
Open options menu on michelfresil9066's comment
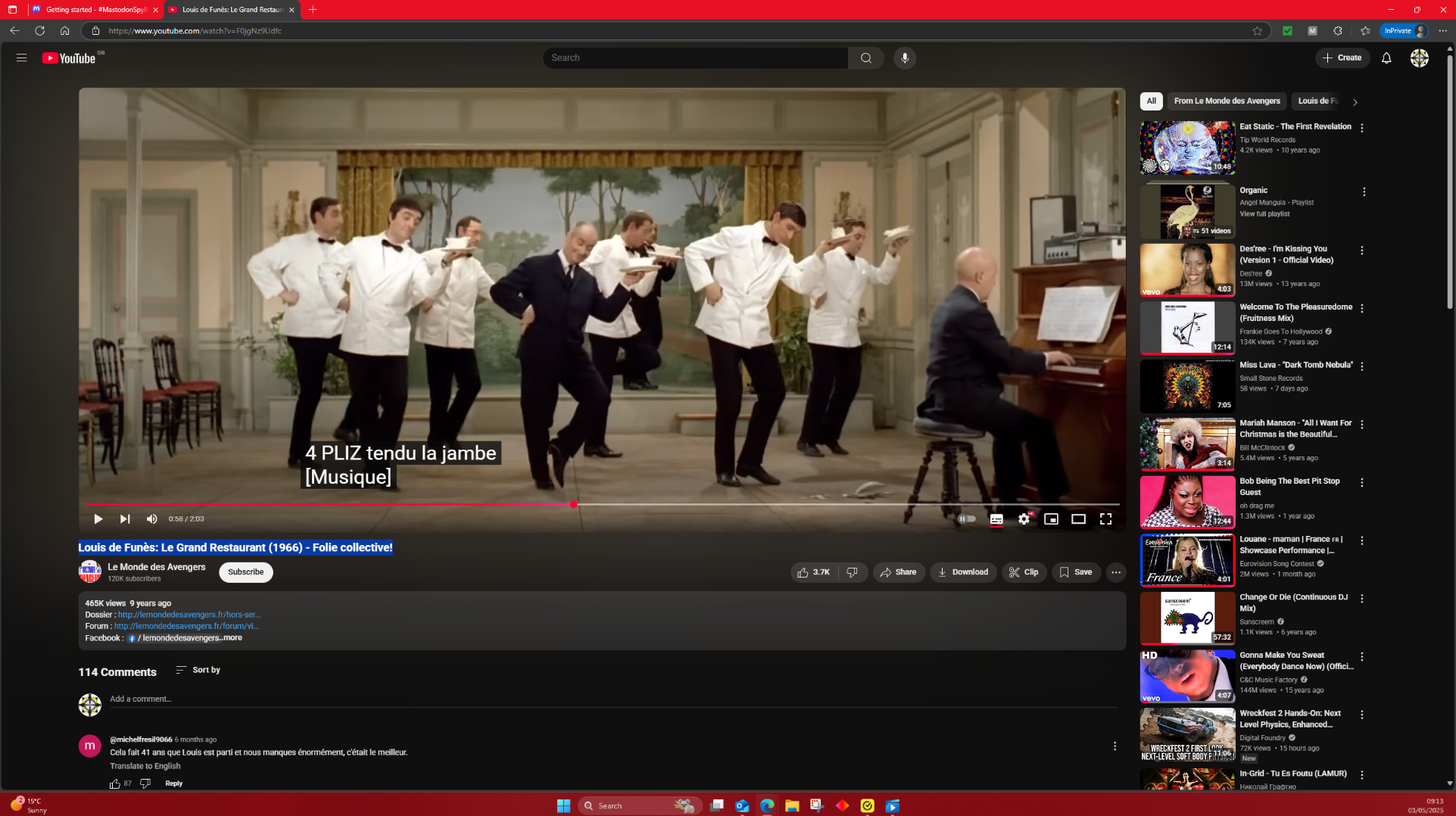point(1115,746)
